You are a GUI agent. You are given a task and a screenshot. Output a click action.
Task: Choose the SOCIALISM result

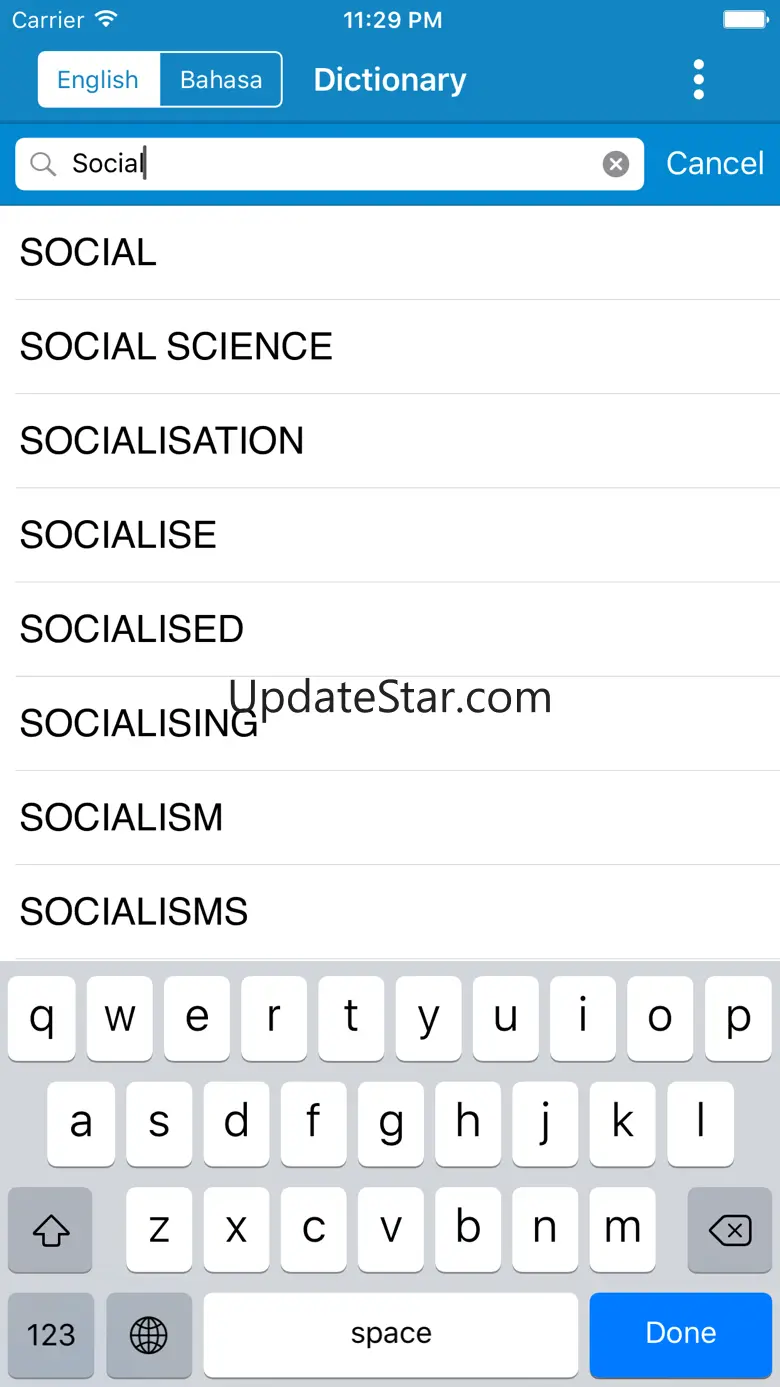pos(122,818)
